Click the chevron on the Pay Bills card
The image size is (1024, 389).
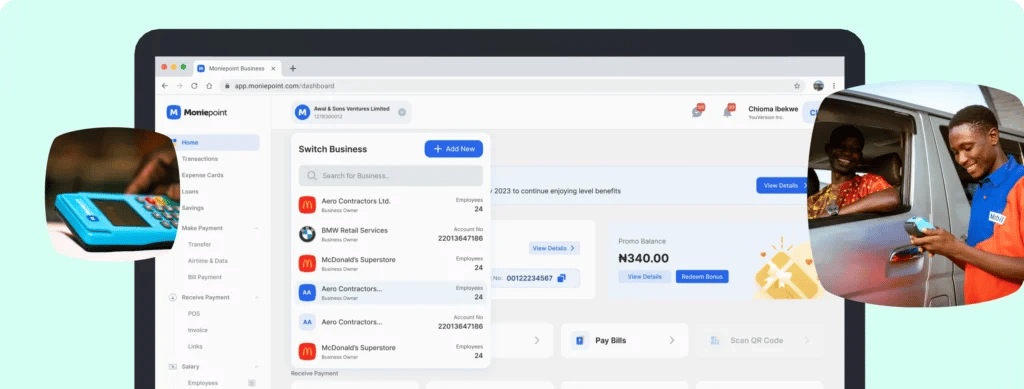point(671,340)
